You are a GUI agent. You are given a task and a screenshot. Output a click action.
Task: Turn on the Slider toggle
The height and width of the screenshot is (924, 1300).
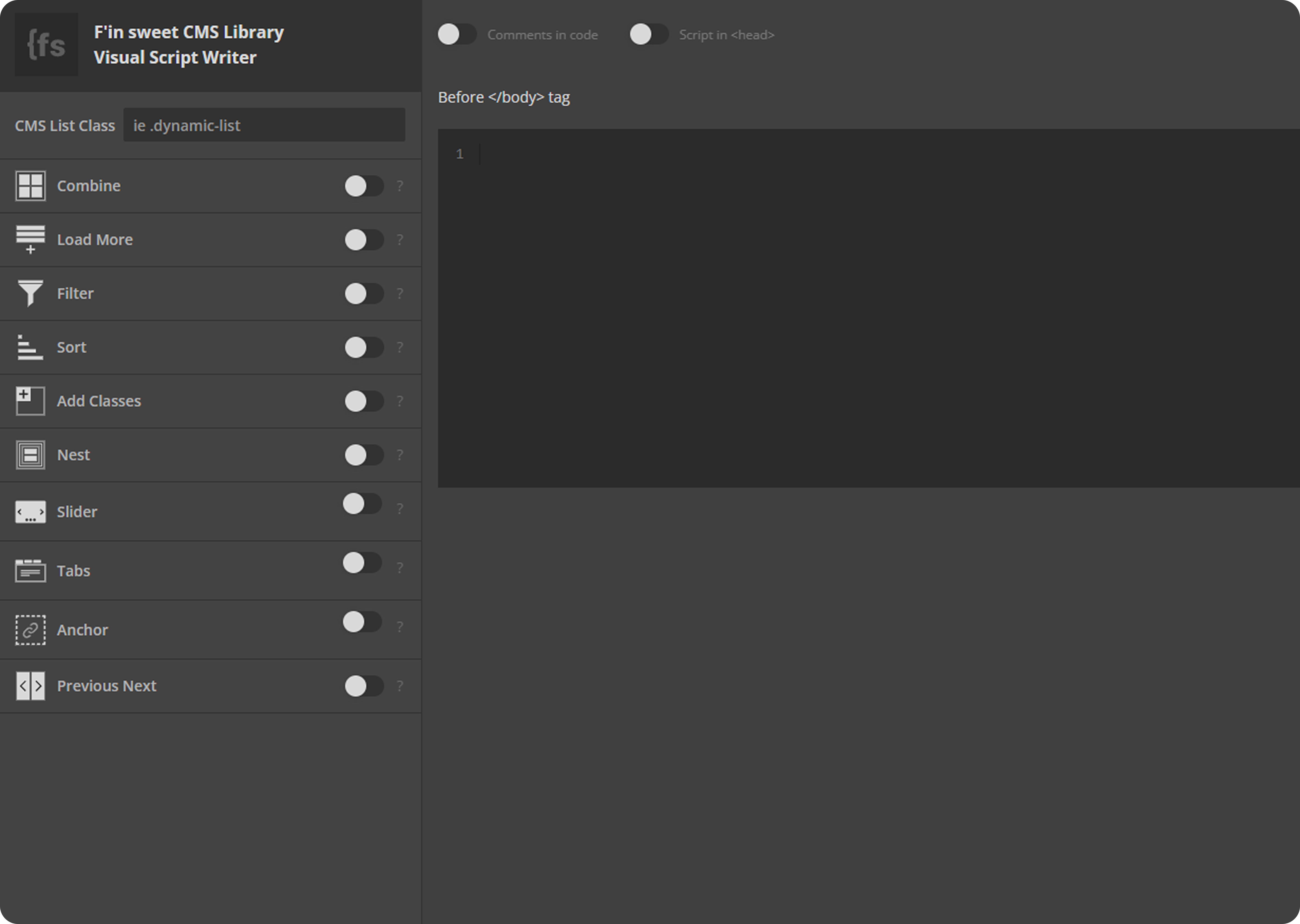tap(362, 504)
